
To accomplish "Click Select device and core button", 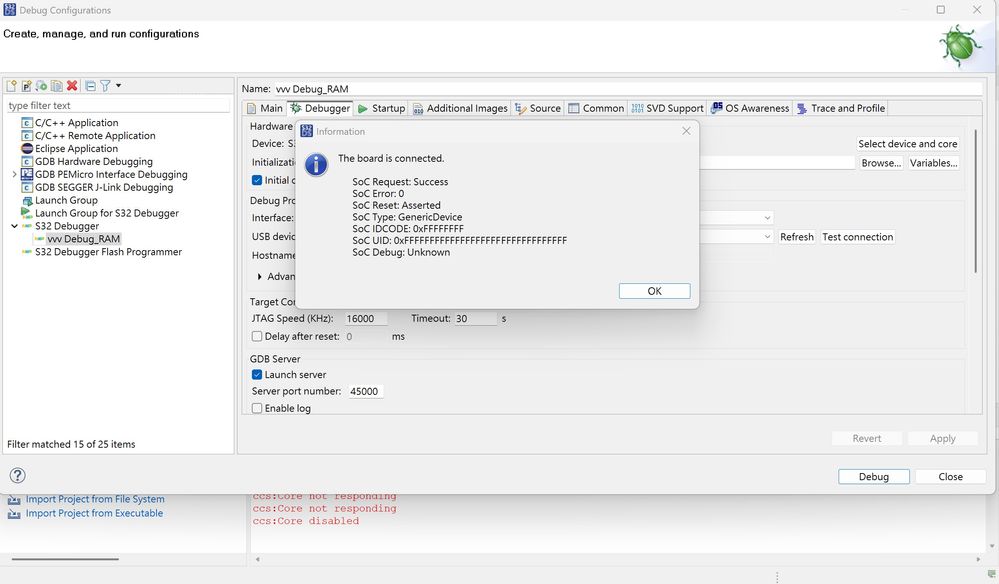I will tap(907, 144).
